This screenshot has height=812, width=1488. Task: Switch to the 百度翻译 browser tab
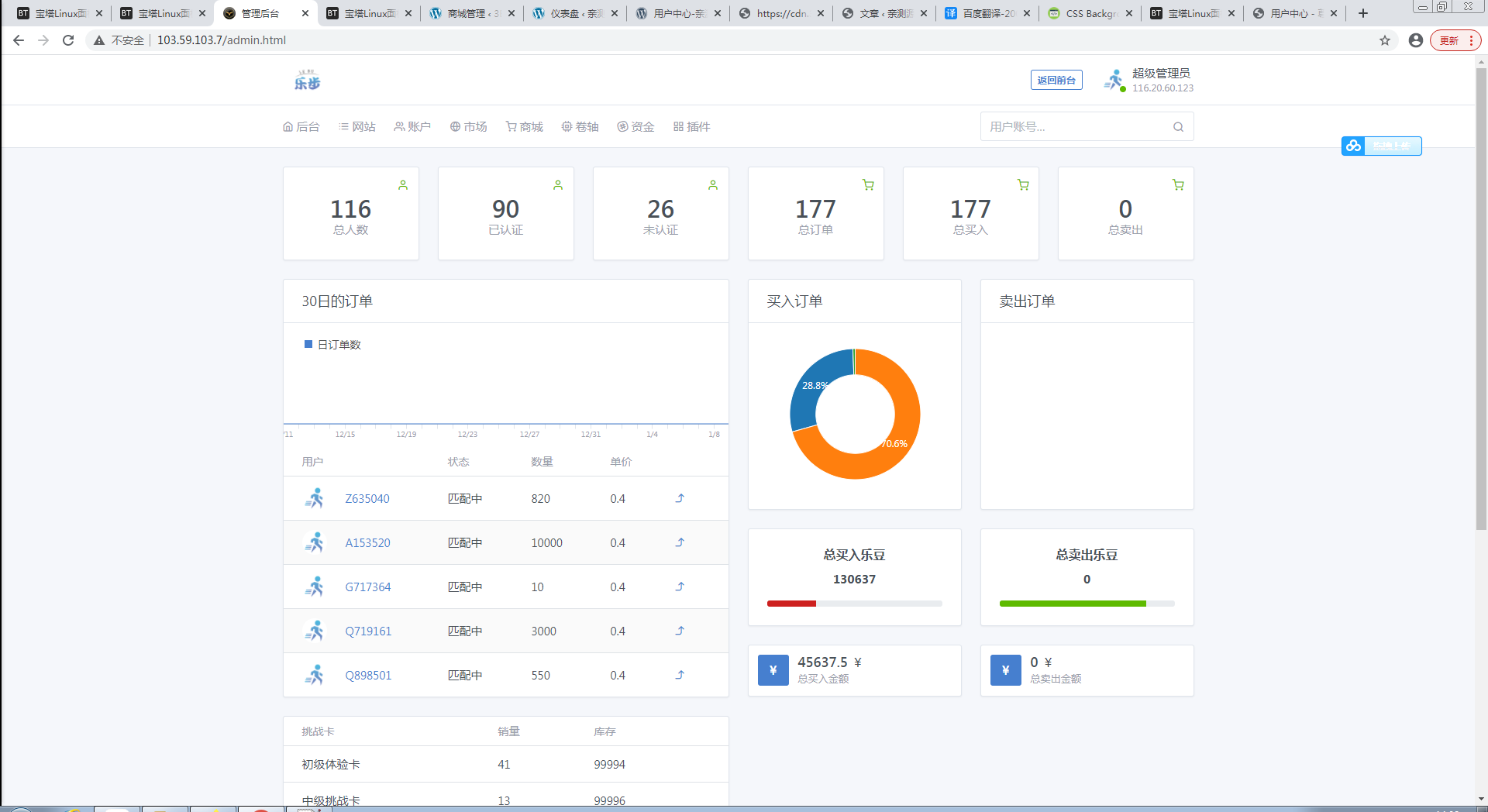[x=987, y=13]
